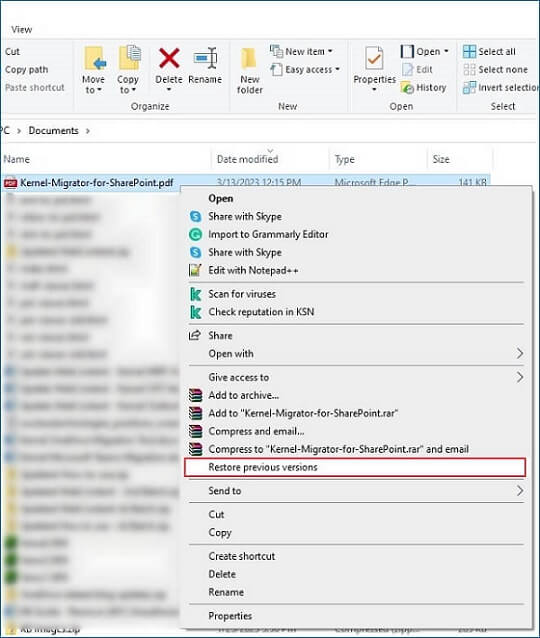
Task: Click the Kaspersky Scan for viruses icon
Action: 196,294
